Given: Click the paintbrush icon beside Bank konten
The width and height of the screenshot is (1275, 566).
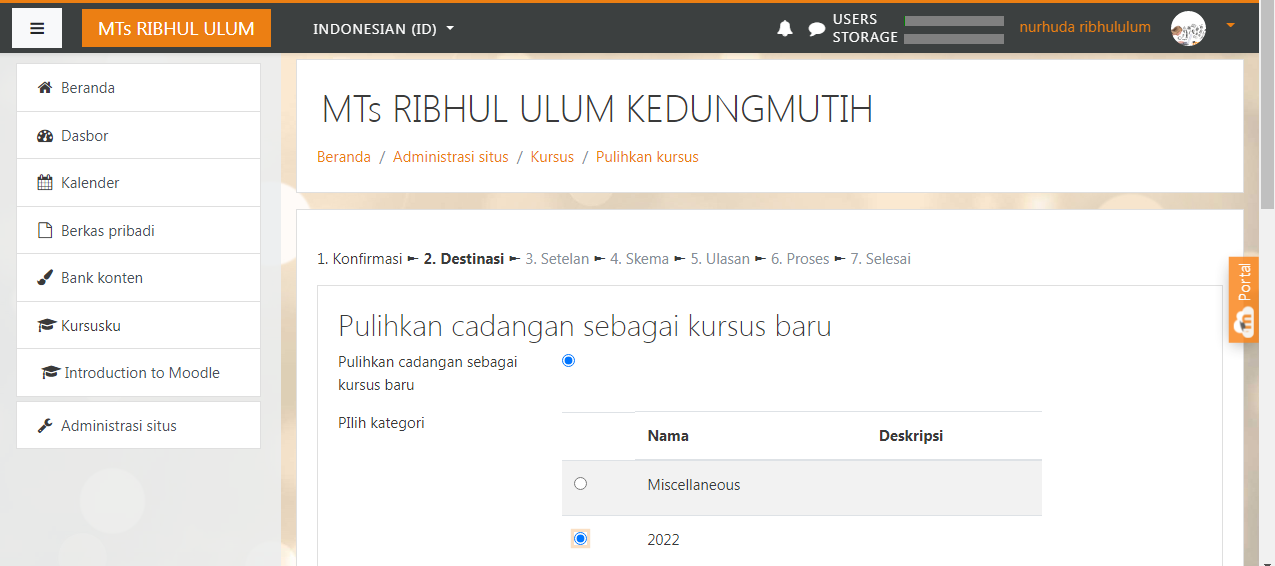Looking at the screenshot, I should 45,278.
